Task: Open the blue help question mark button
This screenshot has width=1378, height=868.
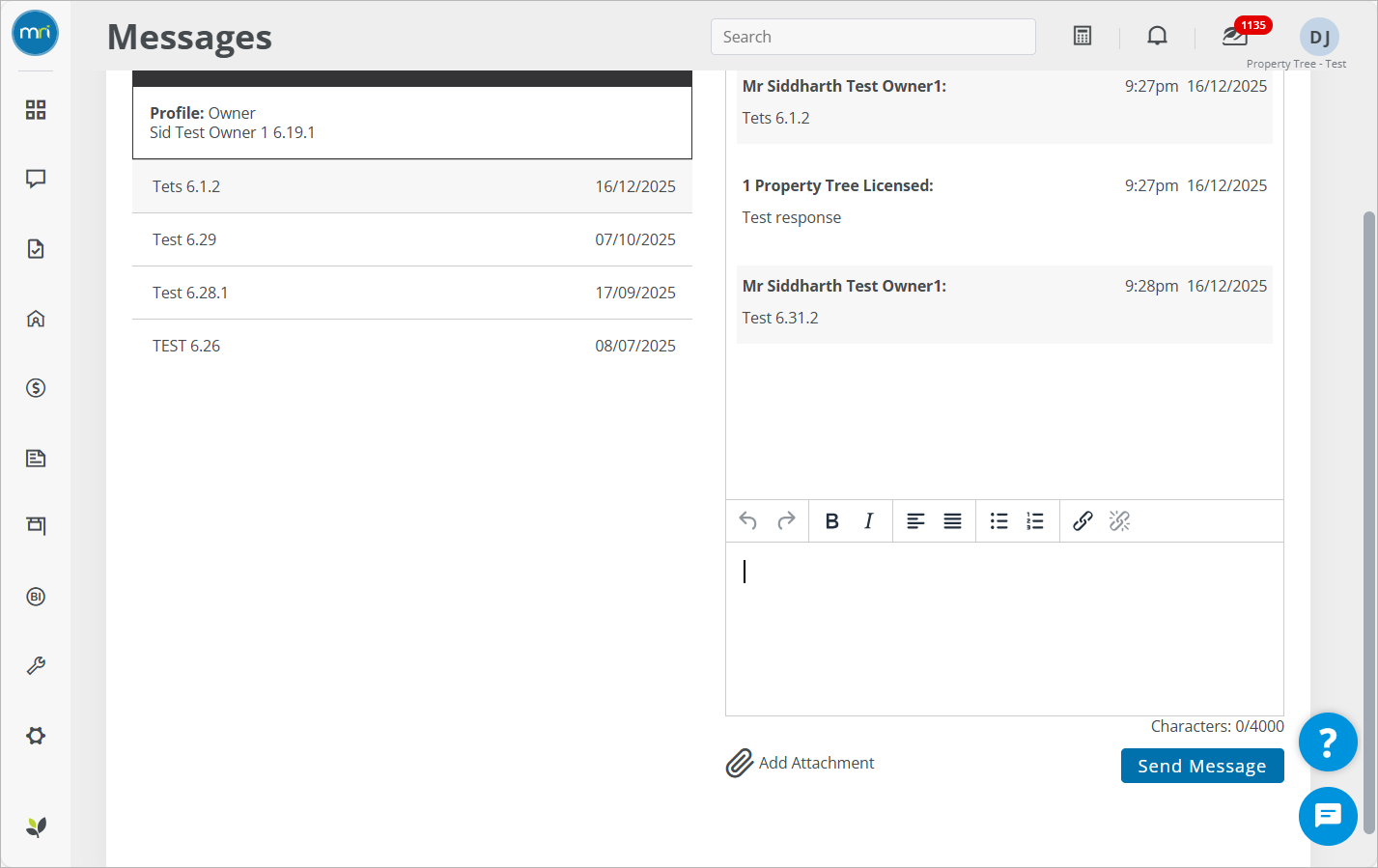Action: [x=1328, y=742]
